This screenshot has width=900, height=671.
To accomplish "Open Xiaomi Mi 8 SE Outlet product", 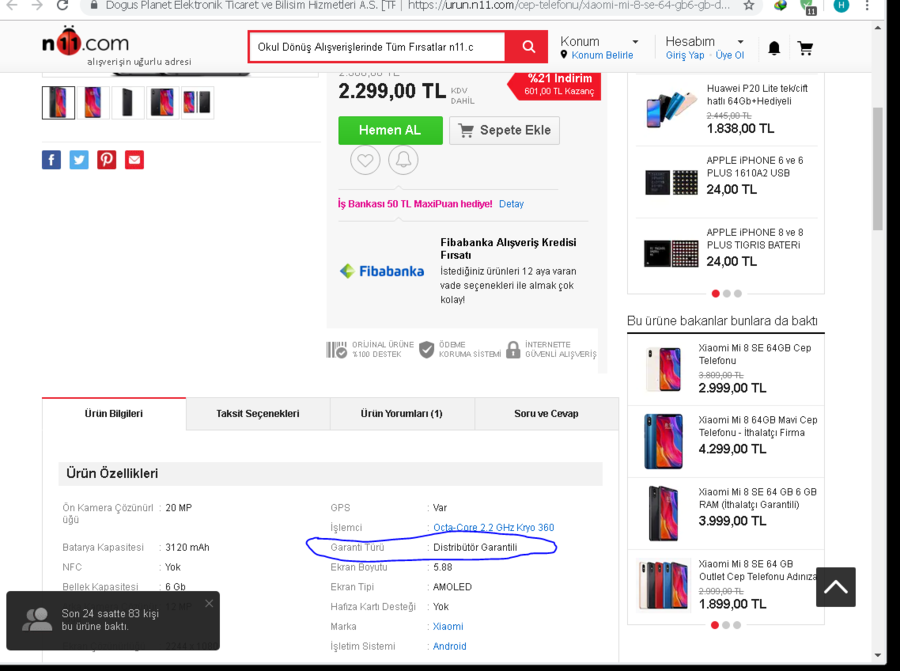I will (757, 570).
